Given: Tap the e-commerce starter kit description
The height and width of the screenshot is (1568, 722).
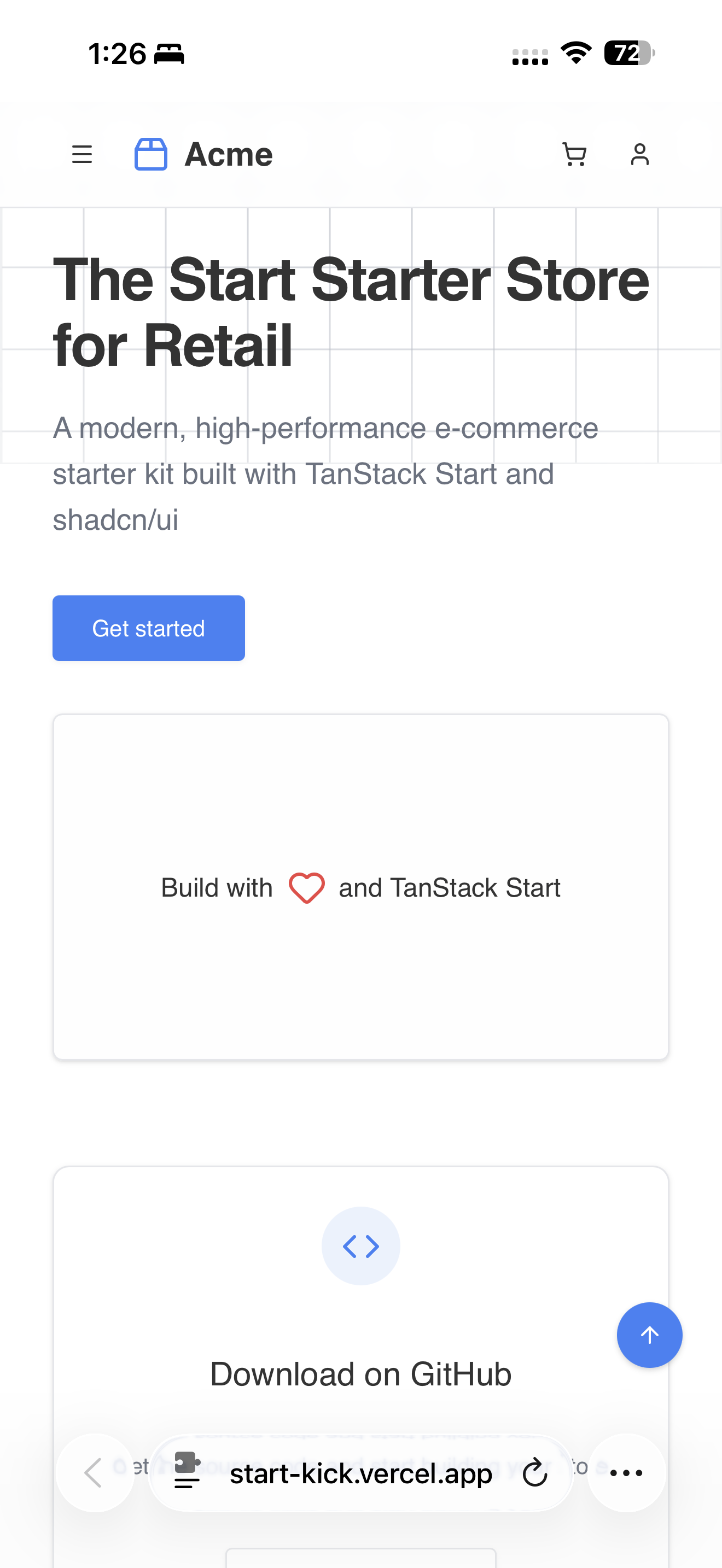Looking at the screenshot, I should pos(325,473).
